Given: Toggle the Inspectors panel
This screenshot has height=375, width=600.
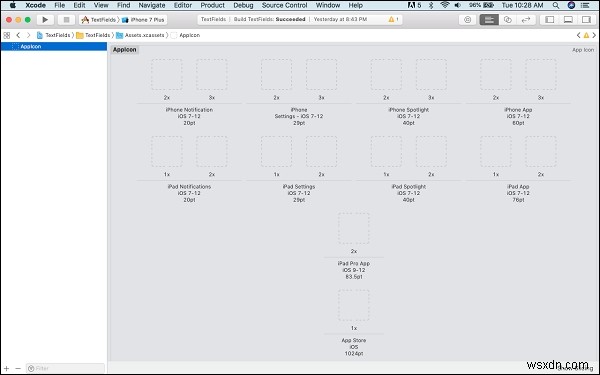Looking at the screenshot, I should tap(586, 20).
